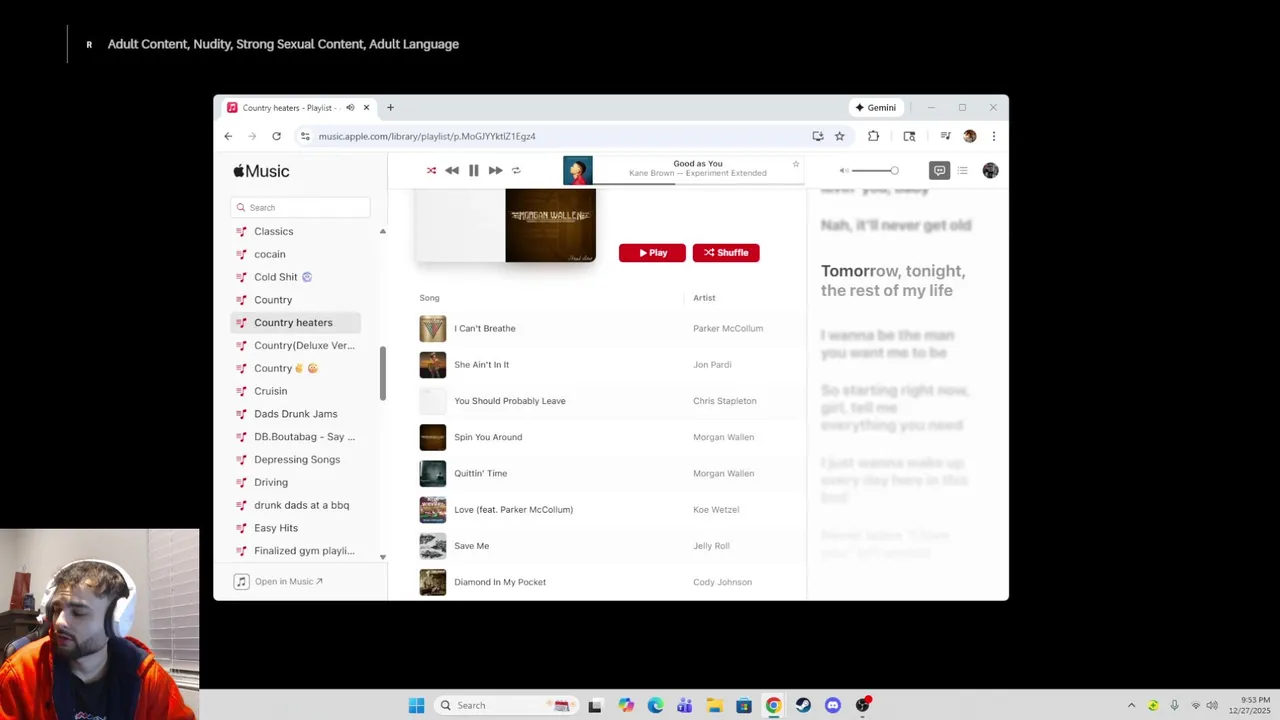
Task: Toggle shuffle in the playback controls
Action: (431, 171)
